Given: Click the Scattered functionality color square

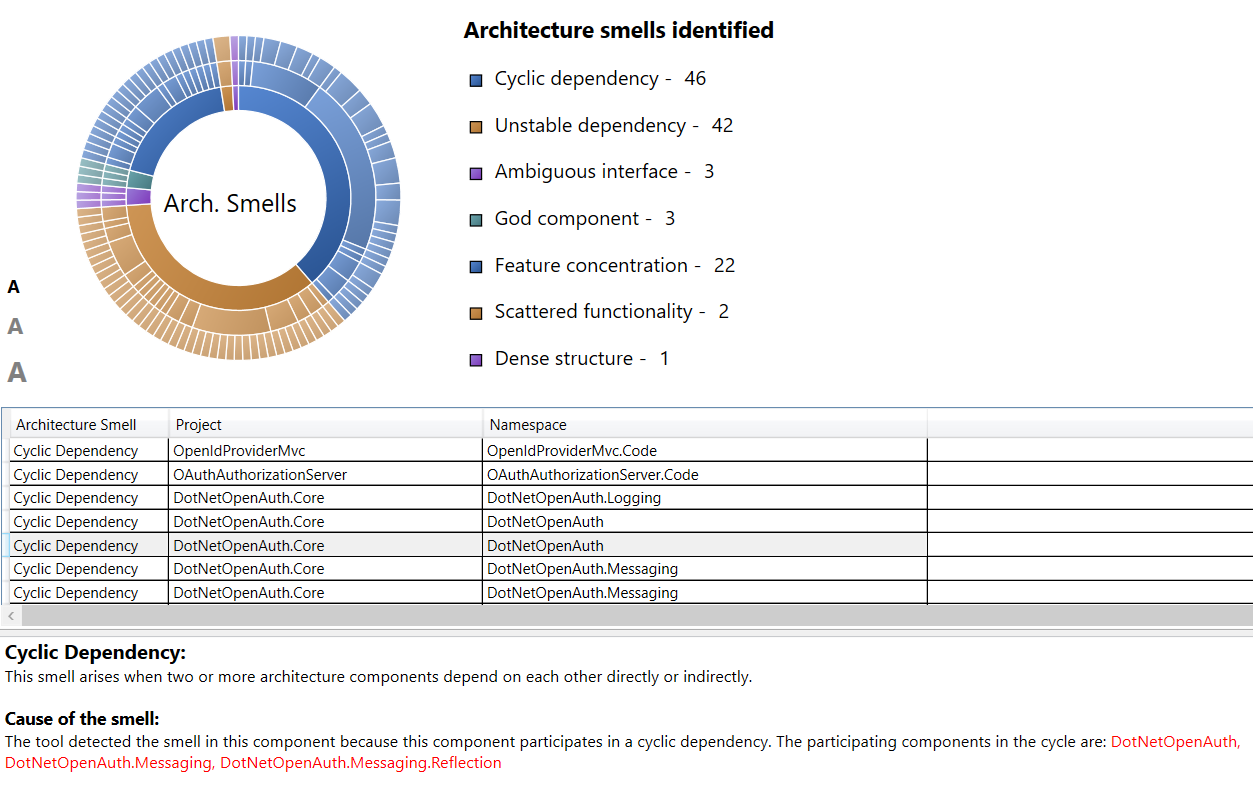Looking at the screenshot, I should (x=475, y=312).
